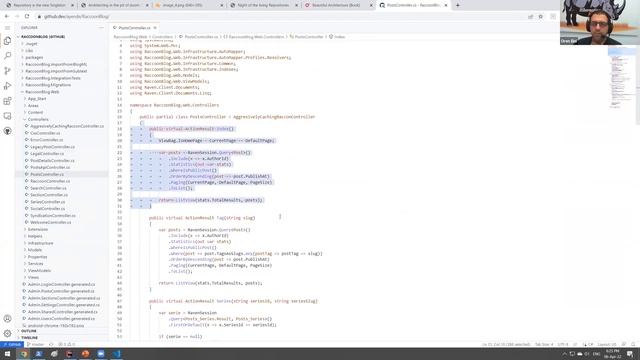Open the Accounts menu icon

7,318
